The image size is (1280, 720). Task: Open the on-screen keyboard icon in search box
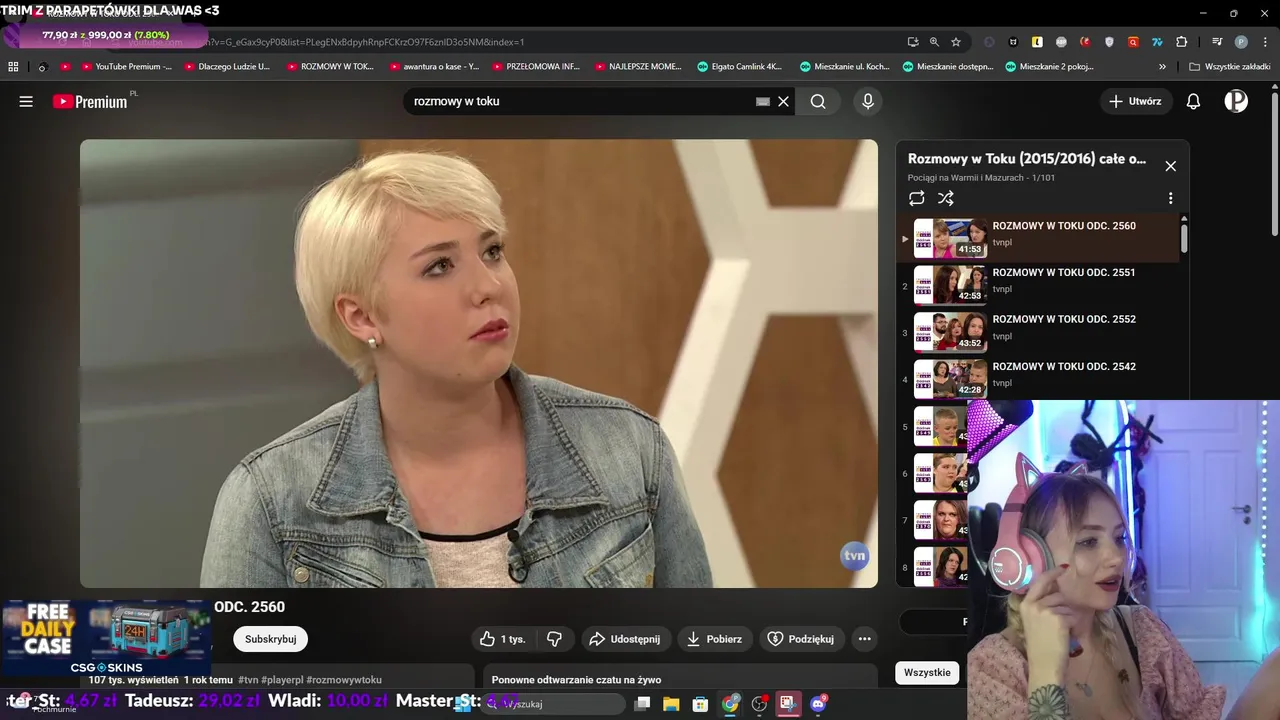tap(763, 101)
